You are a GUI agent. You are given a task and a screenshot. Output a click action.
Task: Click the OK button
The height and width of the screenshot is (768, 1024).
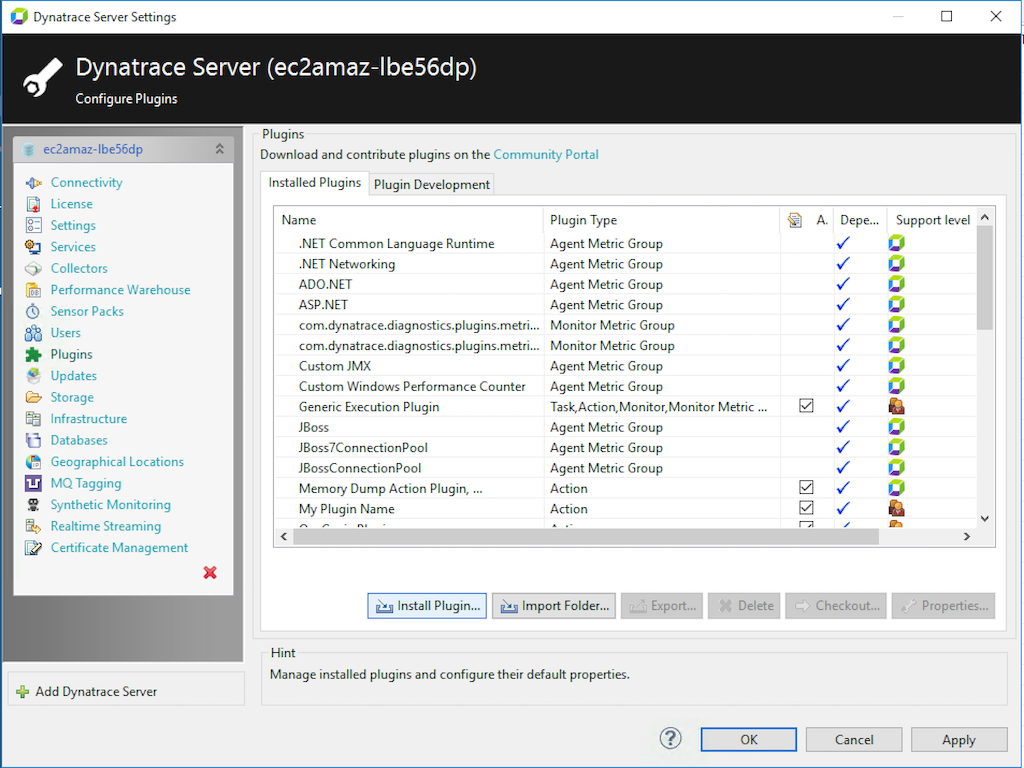(x=748, y=740)
